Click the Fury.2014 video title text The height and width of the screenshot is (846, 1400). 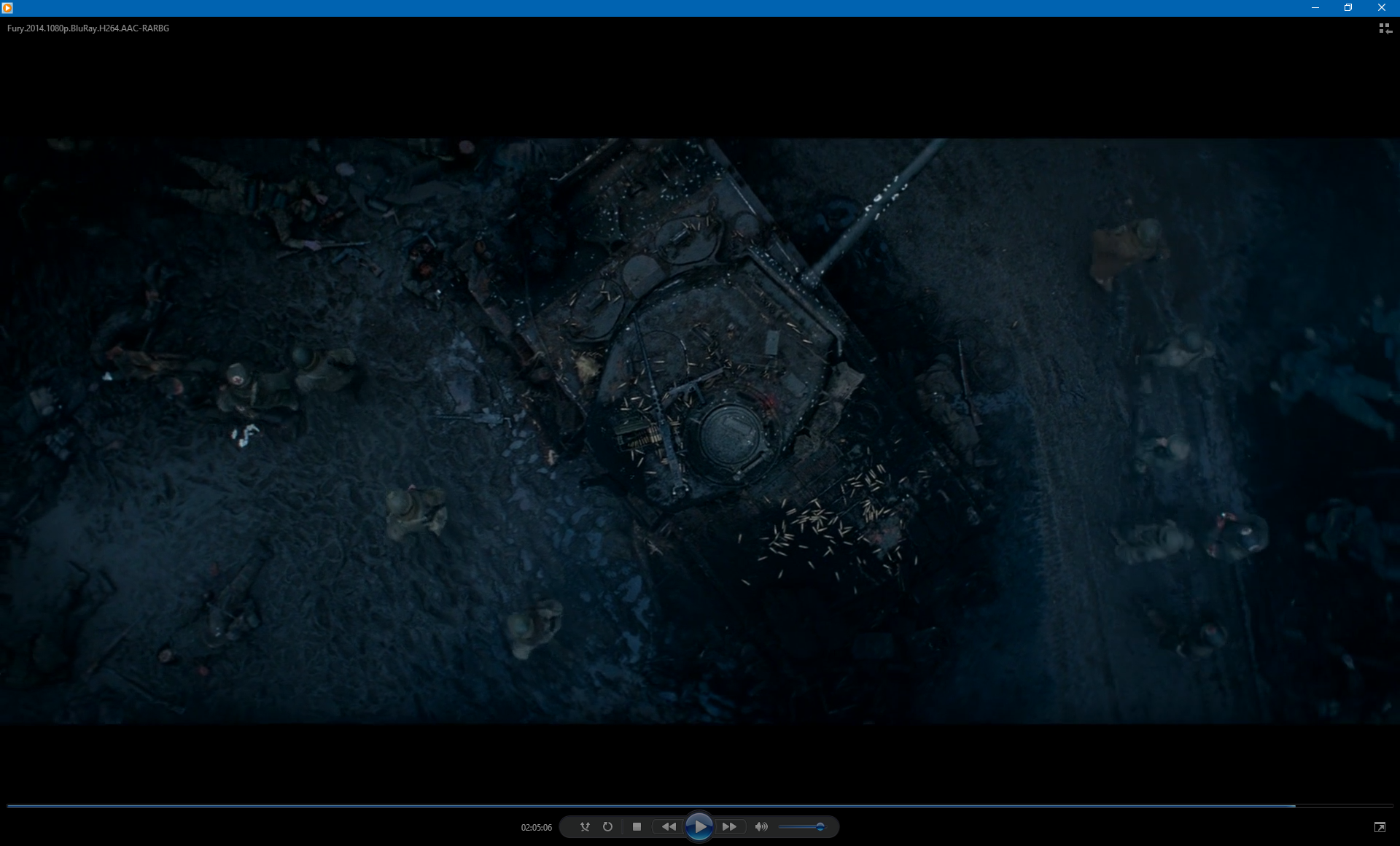88,28
